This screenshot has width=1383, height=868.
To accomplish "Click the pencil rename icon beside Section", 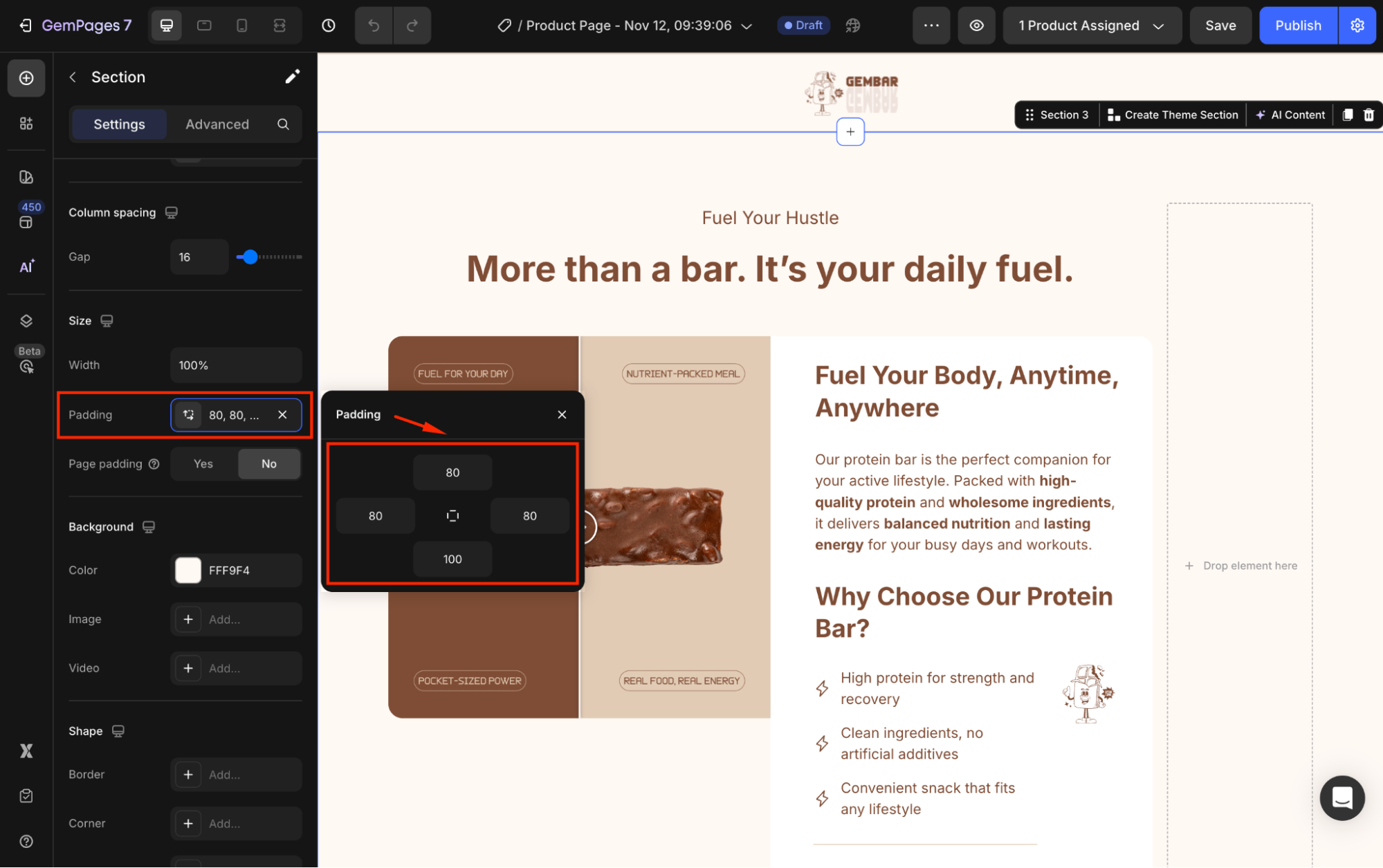I will pyautogui.click(x=293, y=77).
